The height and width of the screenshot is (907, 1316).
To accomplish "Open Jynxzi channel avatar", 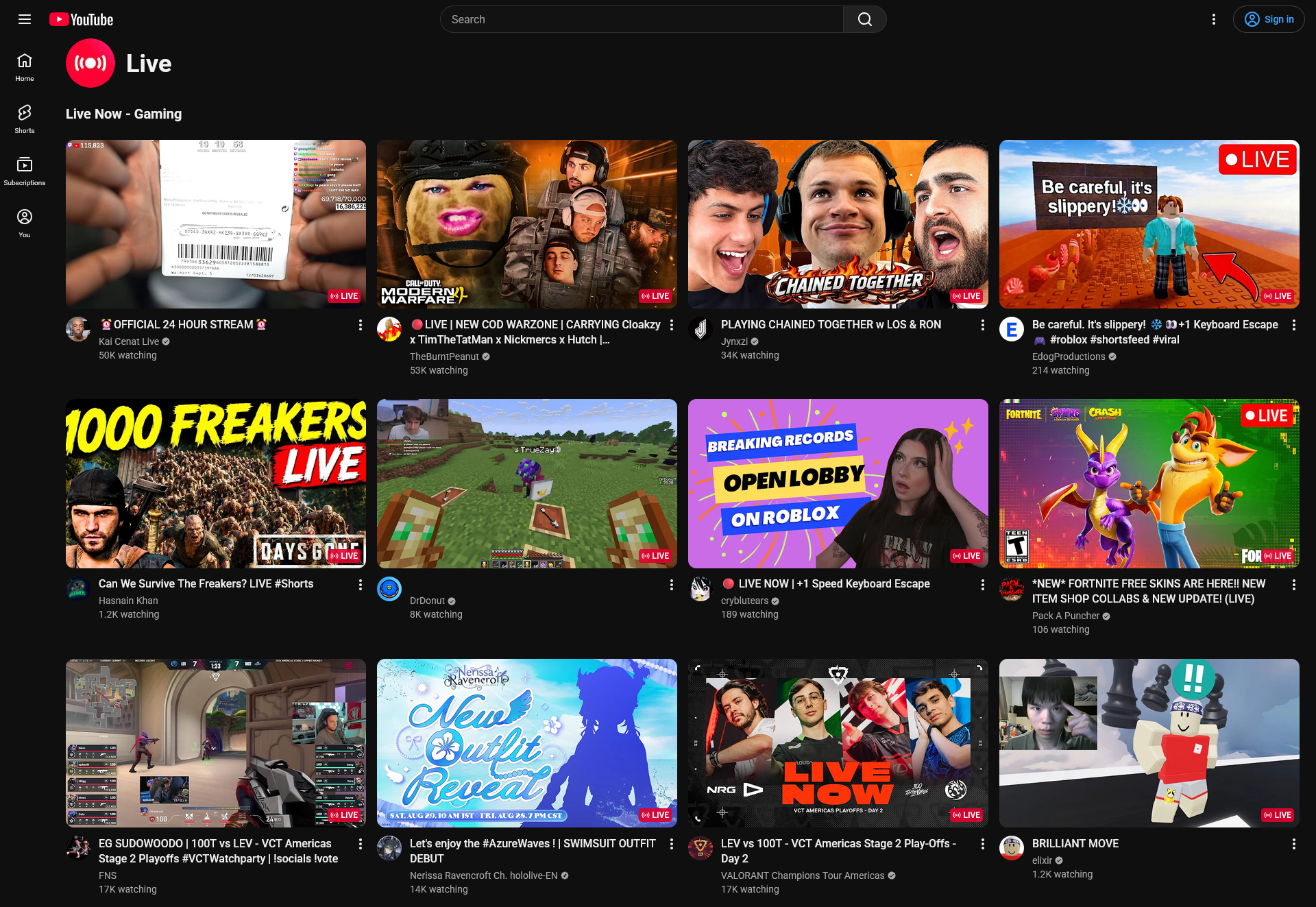I will (x=700, y=329).
